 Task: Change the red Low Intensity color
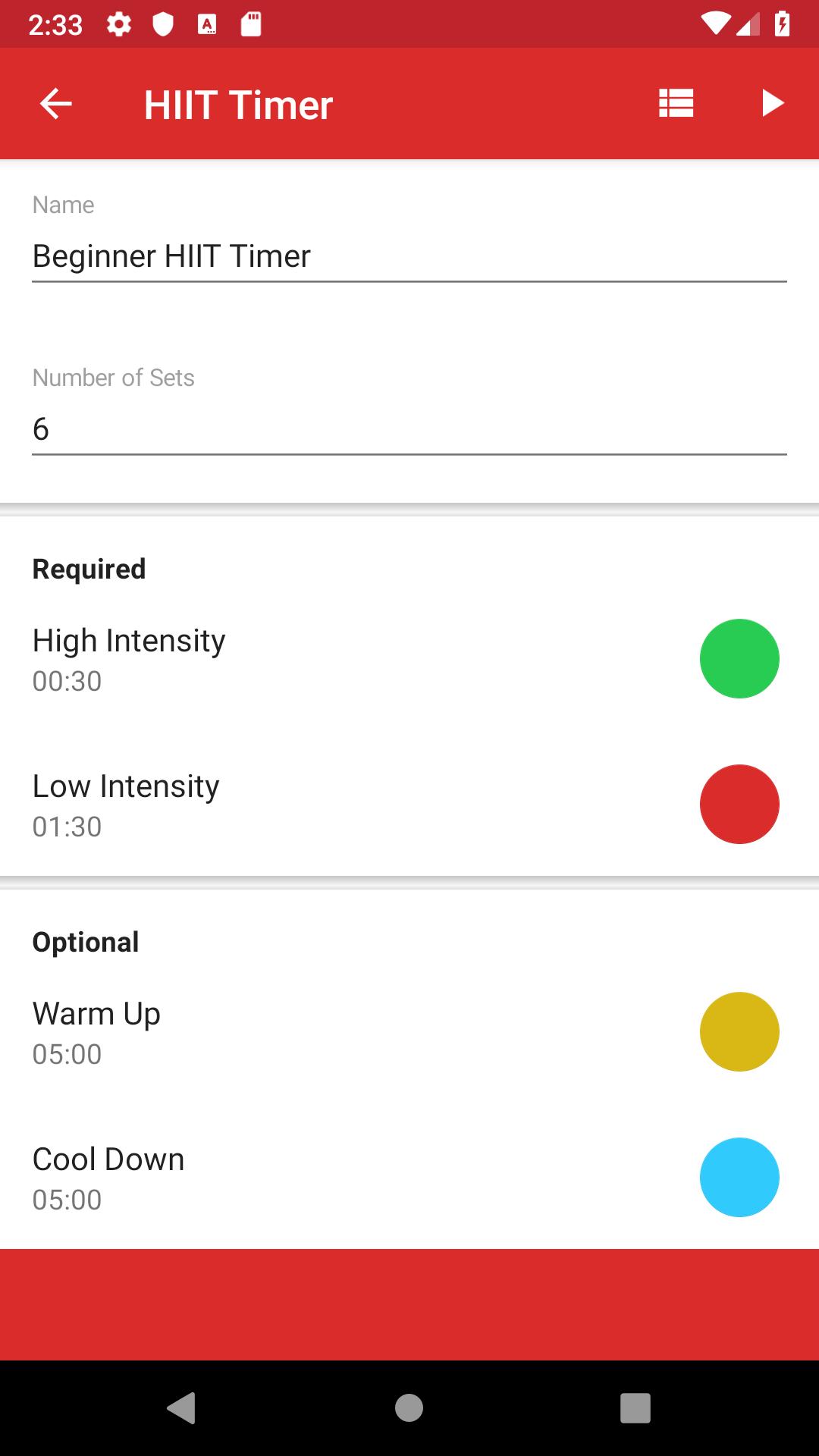point(739,804)
